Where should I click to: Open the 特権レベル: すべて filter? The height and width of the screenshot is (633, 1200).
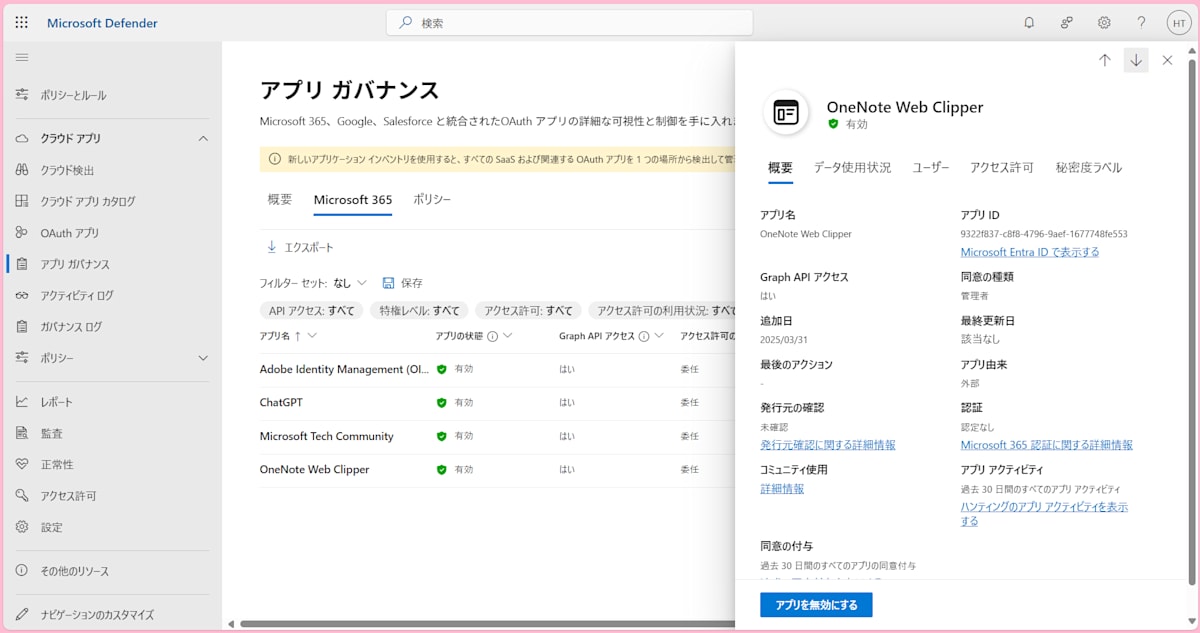tap(420, 311)
